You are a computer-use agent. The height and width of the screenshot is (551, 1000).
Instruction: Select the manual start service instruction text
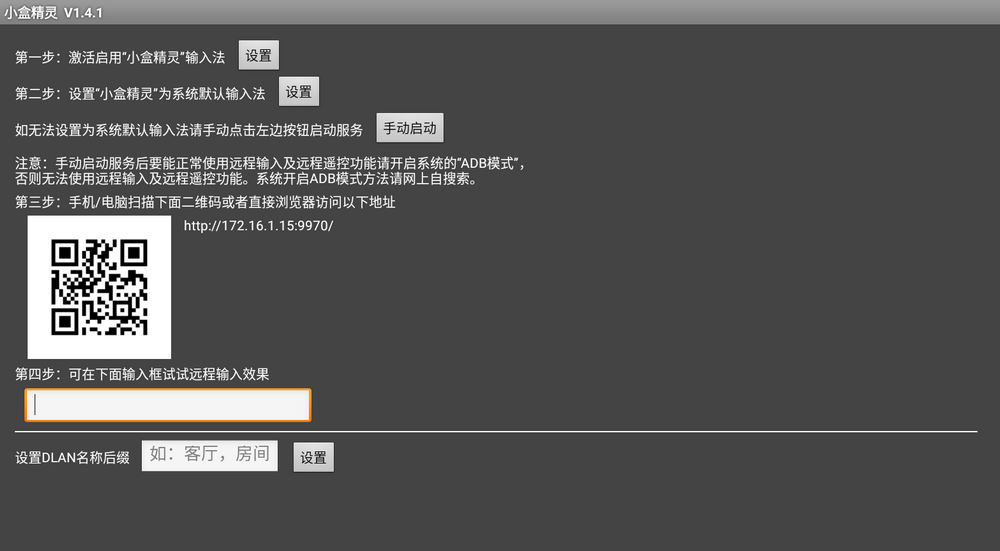(189, 130)
